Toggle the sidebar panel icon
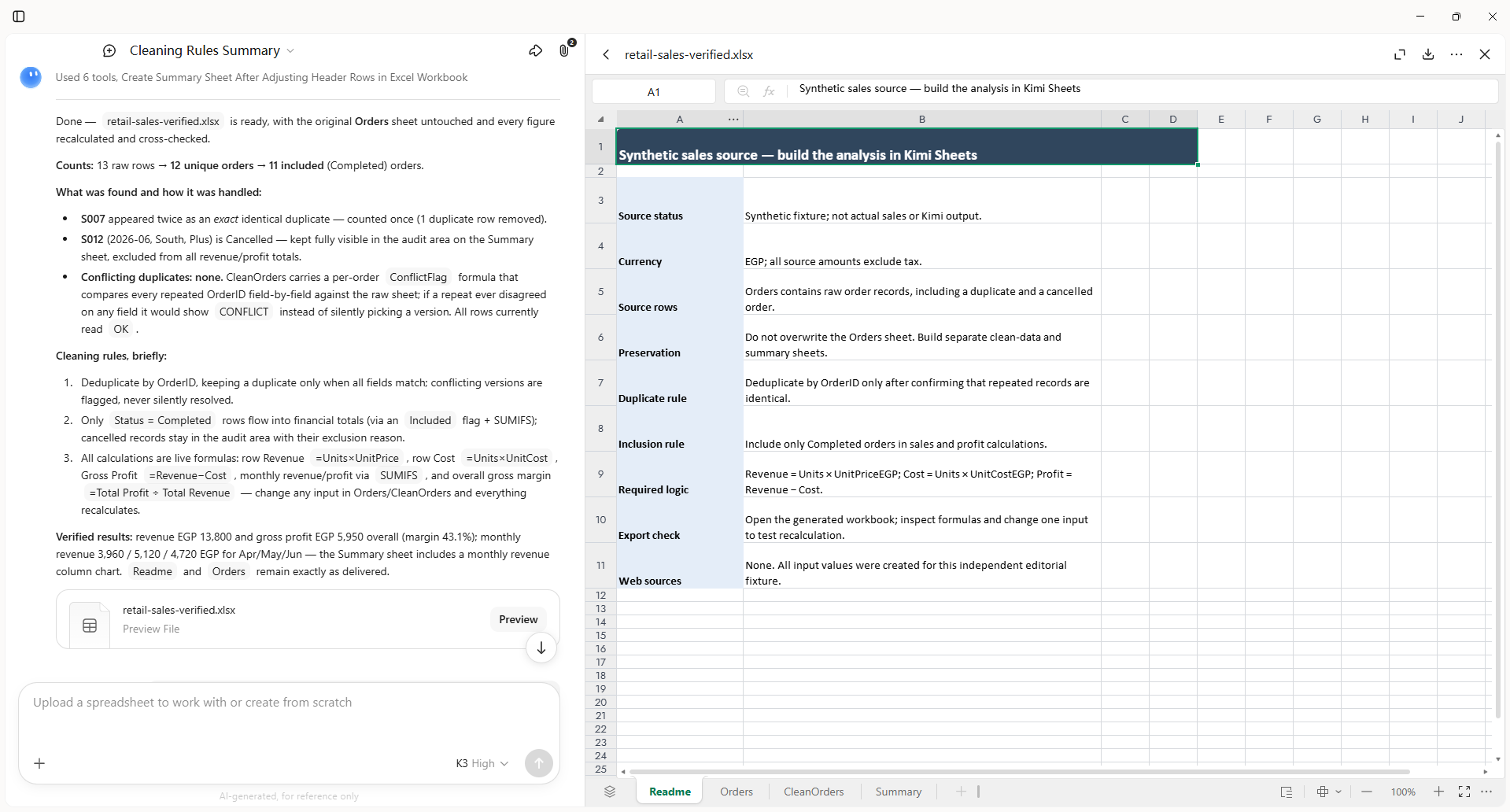 pos(19,17)
